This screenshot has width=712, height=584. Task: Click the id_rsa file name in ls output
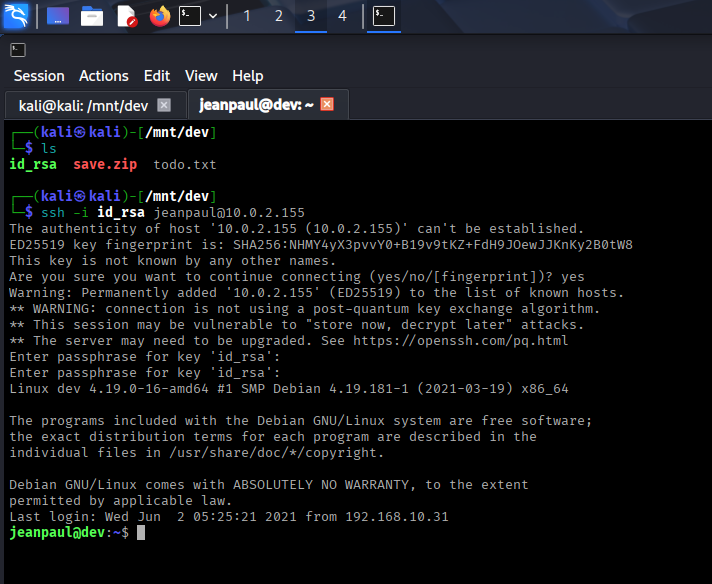pos(33,164)
